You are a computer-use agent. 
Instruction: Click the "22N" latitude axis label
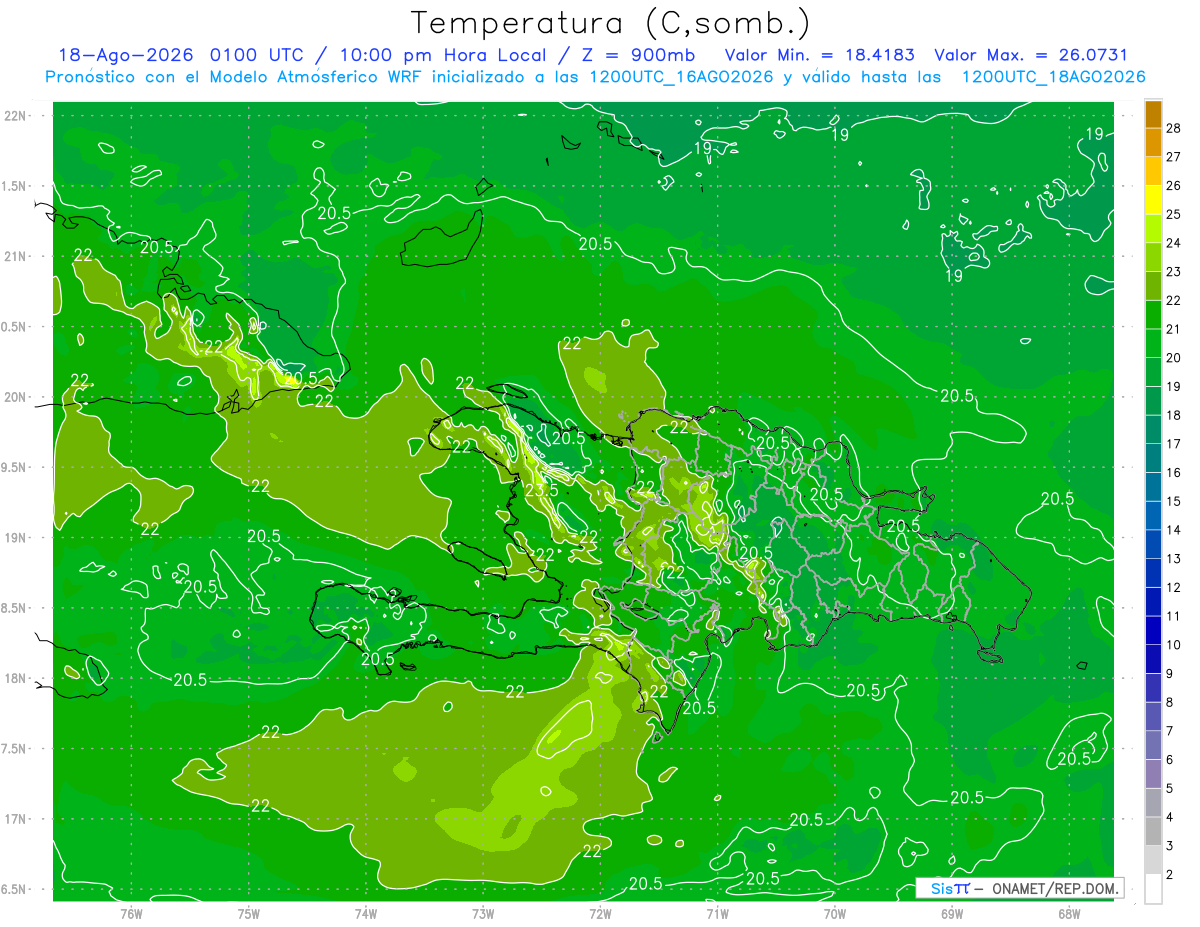(15, 116)
